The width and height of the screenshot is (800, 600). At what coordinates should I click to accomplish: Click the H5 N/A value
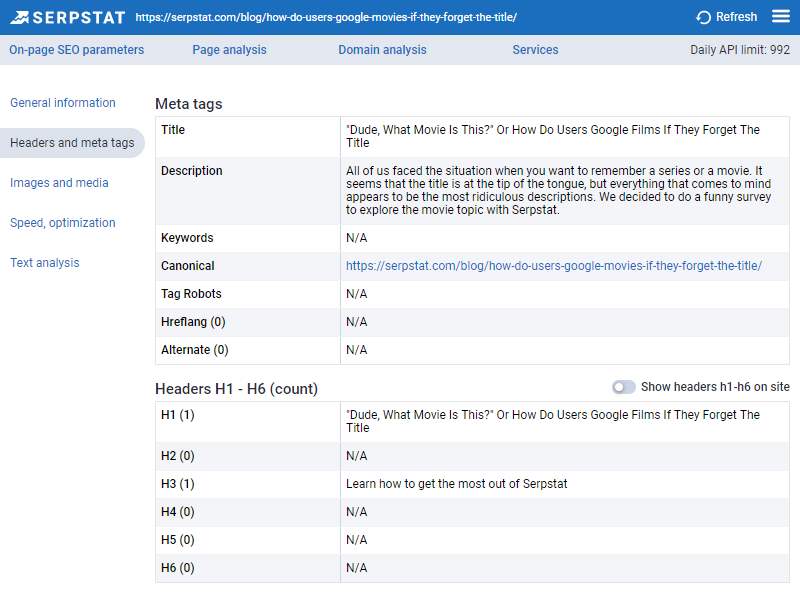pyautogui.click(x=357, y=540)
